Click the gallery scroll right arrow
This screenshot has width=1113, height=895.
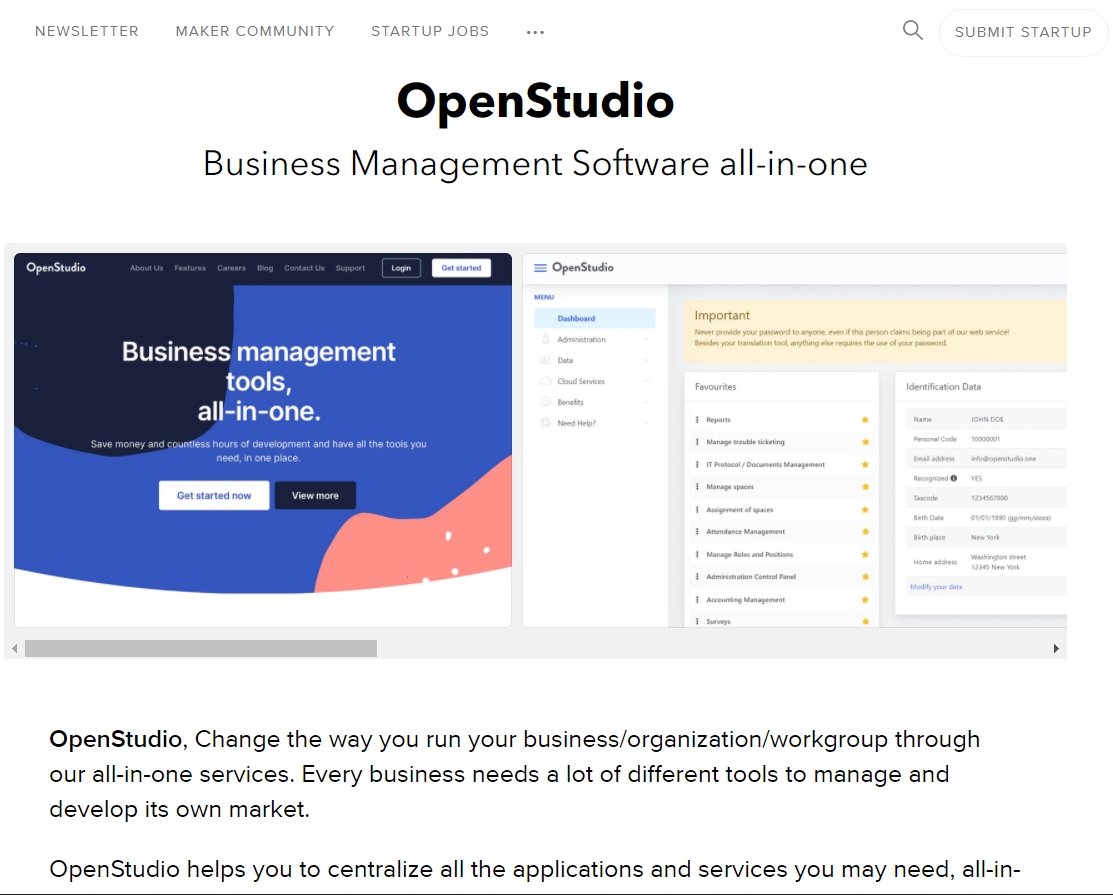[x=1056, y=649]
